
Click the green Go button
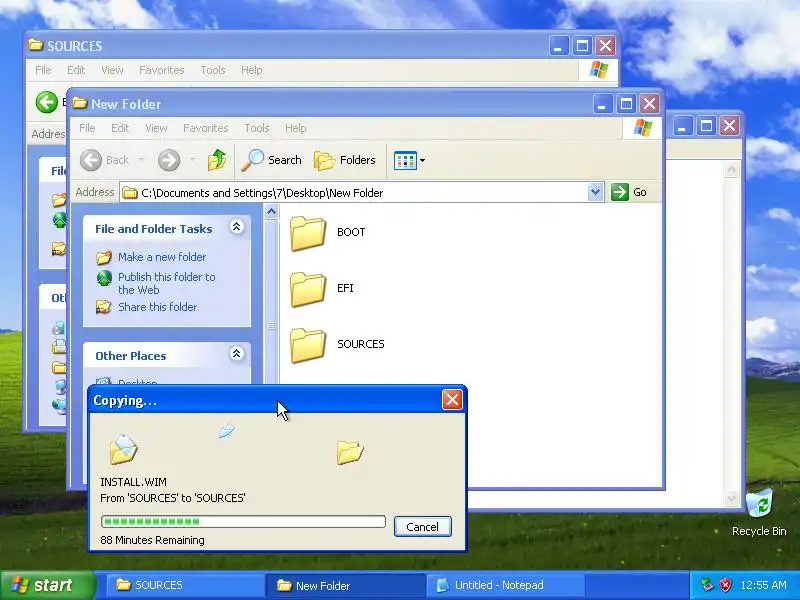(x=629, y=192)
